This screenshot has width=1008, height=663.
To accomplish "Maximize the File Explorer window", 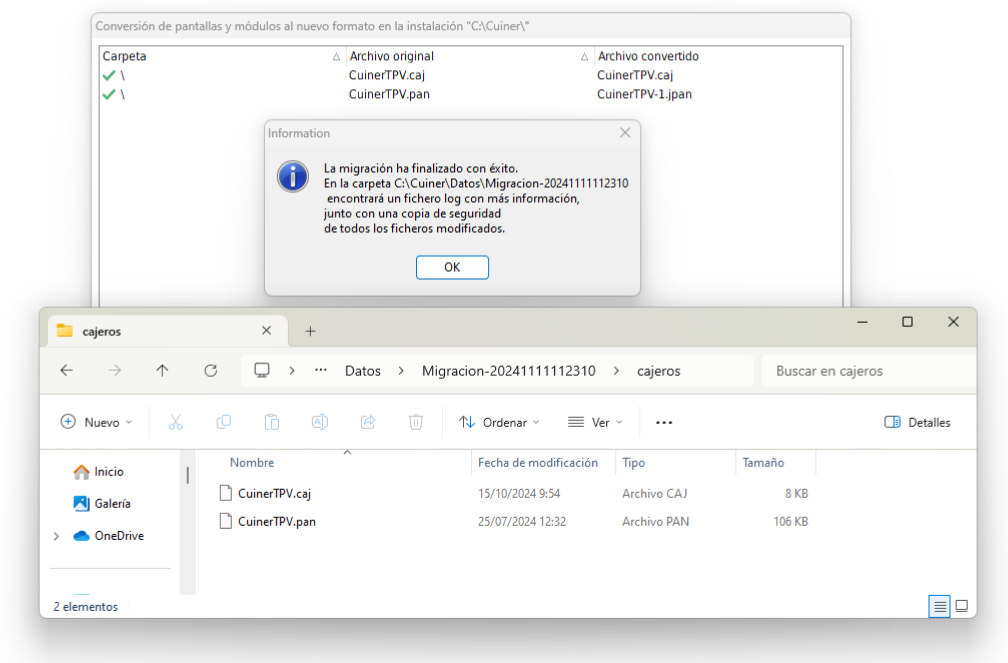I will [907, 322].
